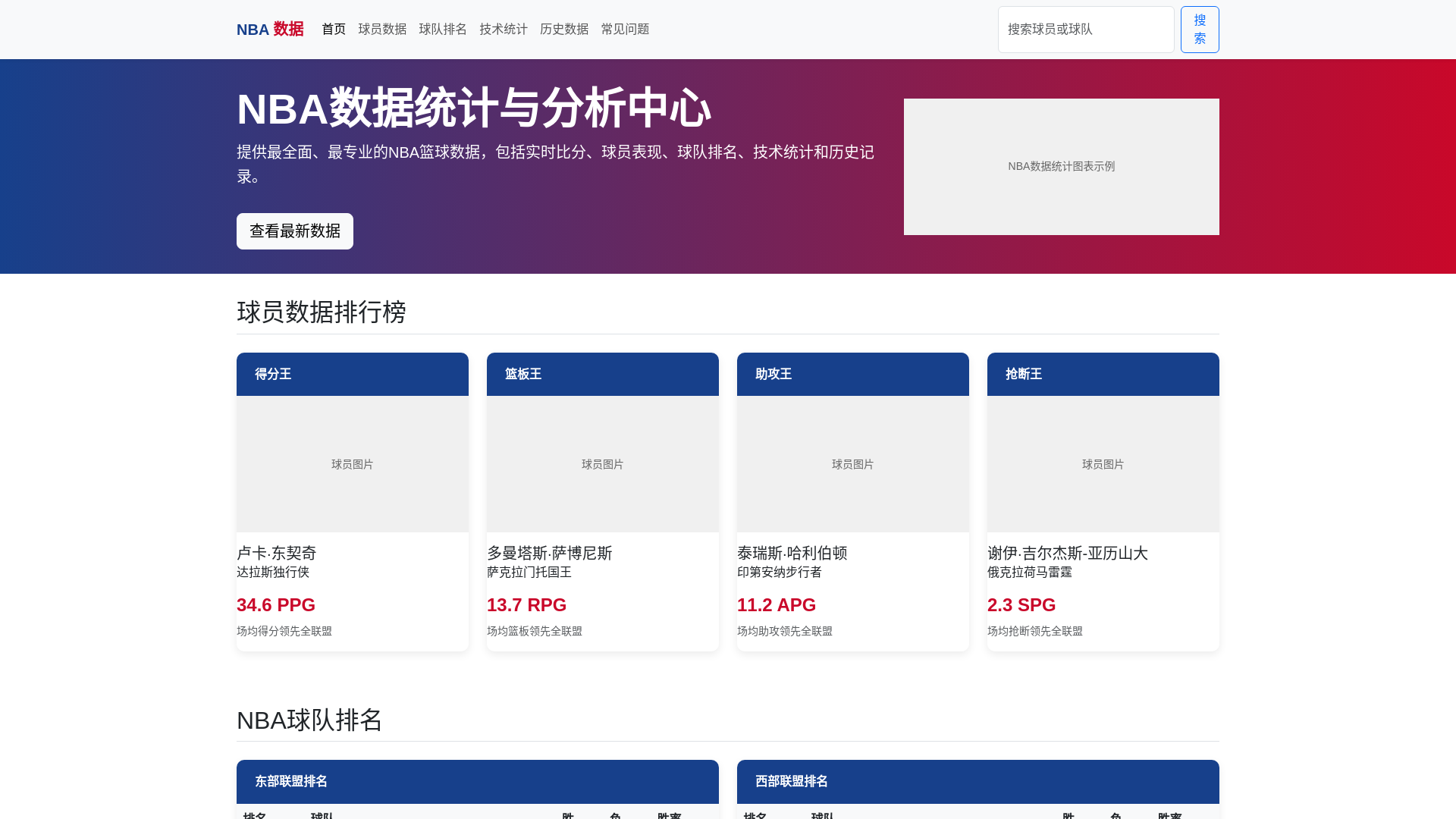Click 场均助攻领先全联盟 caption
Screen dimensions: 1456x819
coord(785,631)
